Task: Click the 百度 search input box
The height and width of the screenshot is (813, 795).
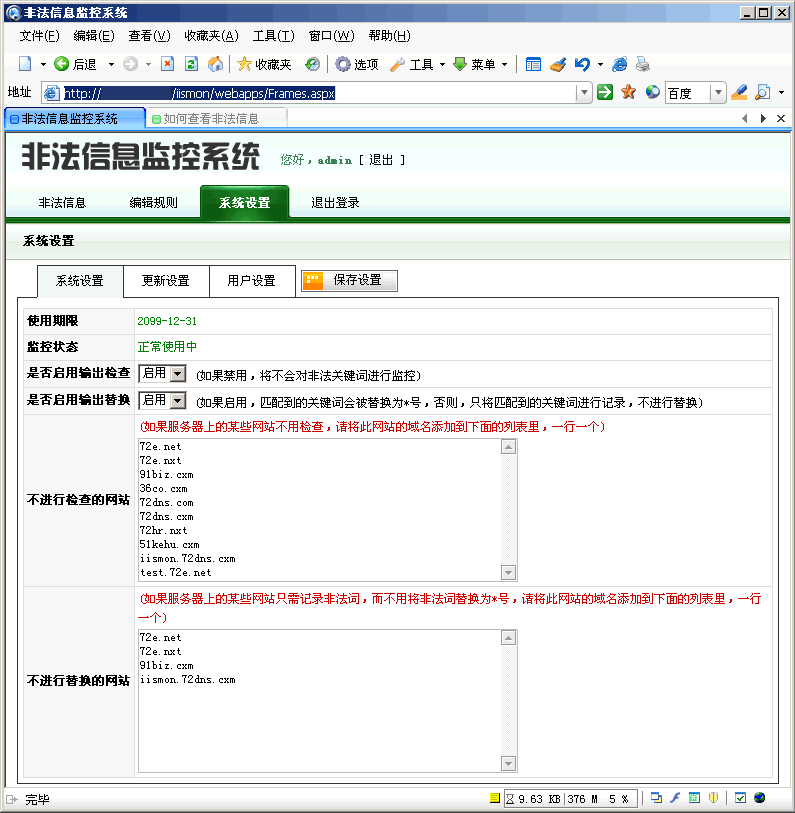Action: click(688, 93)
